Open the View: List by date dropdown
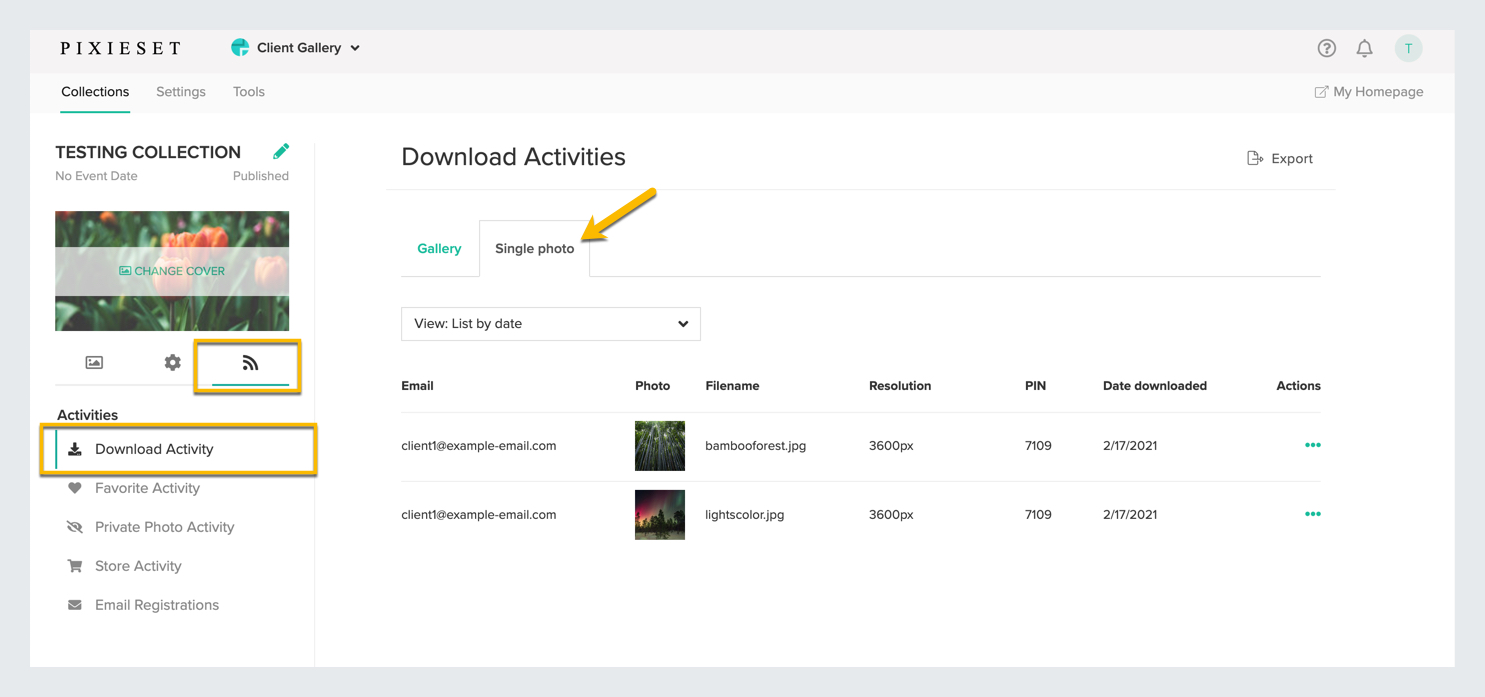Image resolution: width=1485 pixels, height=697 pixels. coord(551,324)
